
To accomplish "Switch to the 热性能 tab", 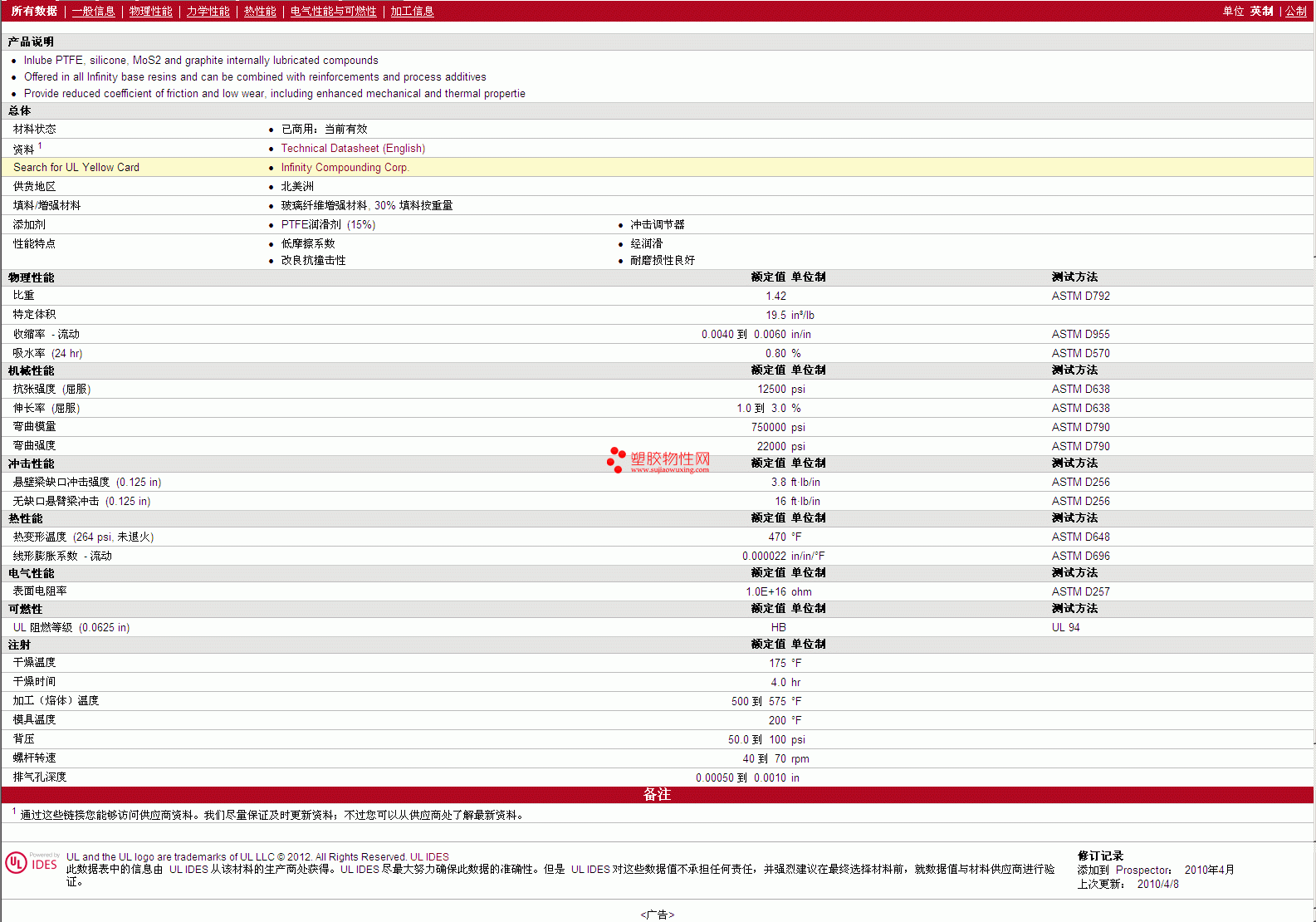I will coord(260,12).
